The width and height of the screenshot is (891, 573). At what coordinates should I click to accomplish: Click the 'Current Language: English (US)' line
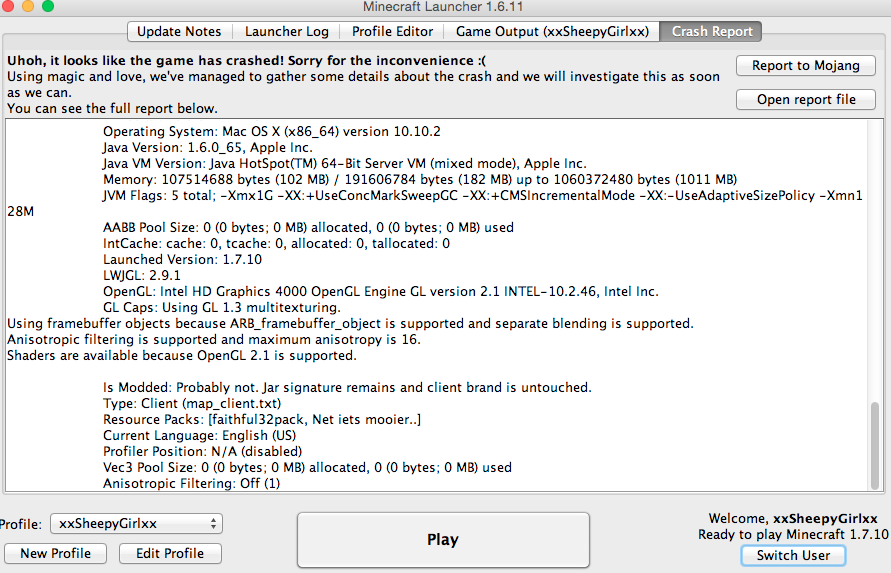(199, 435)
